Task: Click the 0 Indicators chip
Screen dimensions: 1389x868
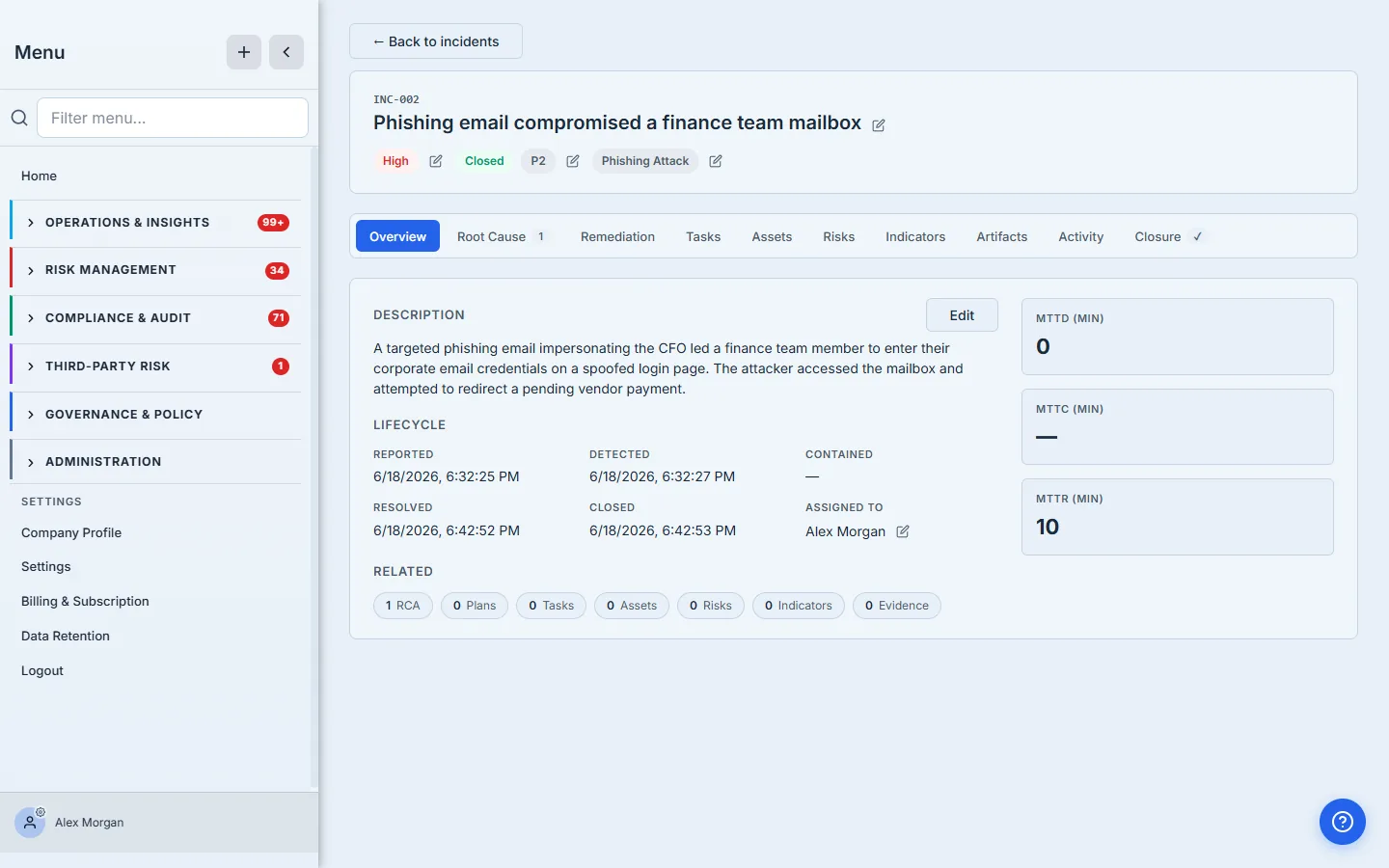Action: [799, 606]
